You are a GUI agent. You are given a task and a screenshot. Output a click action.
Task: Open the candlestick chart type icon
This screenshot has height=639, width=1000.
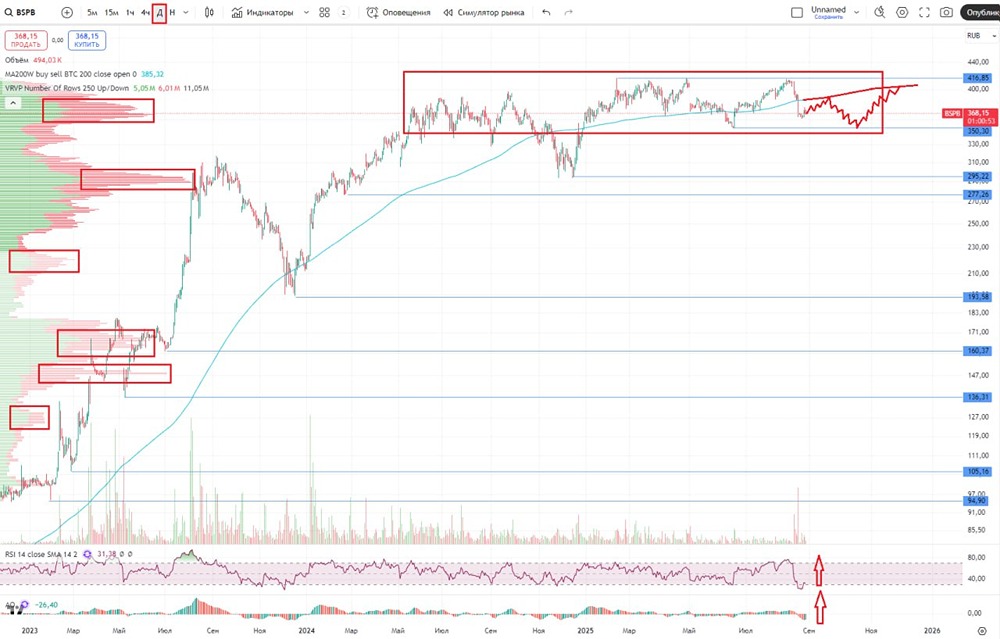[x=209, y=12]
